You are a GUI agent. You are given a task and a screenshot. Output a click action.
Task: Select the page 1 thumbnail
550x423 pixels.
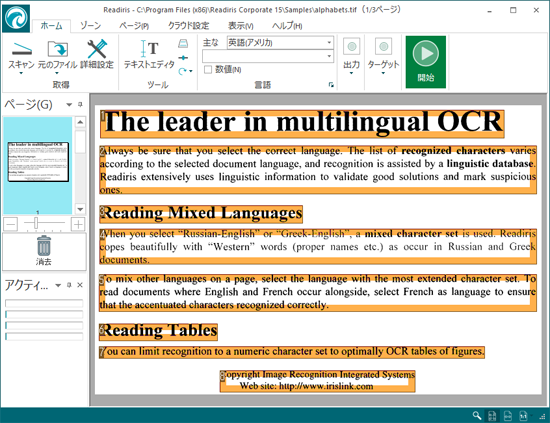(x=38, y=162)
